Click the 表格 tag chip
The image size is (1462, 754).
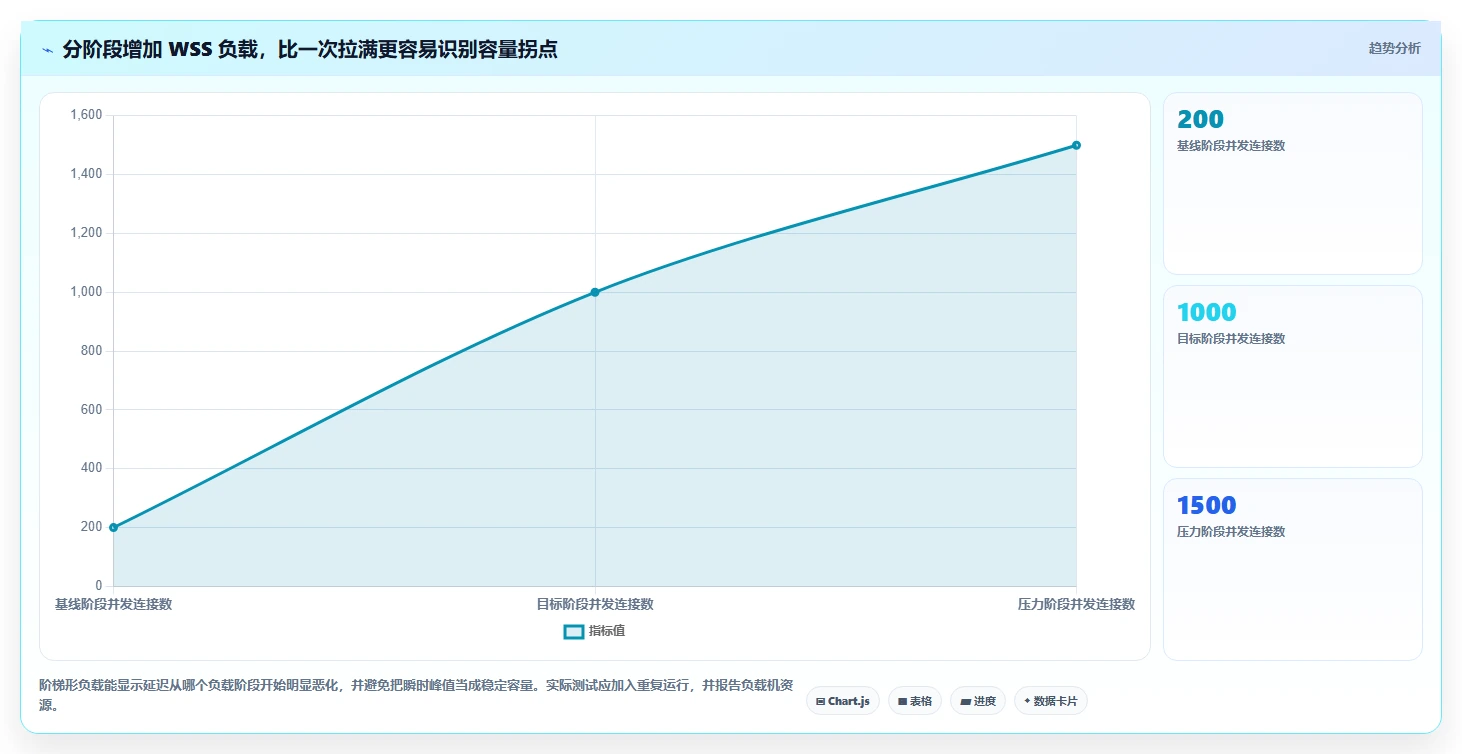point(915,701)
